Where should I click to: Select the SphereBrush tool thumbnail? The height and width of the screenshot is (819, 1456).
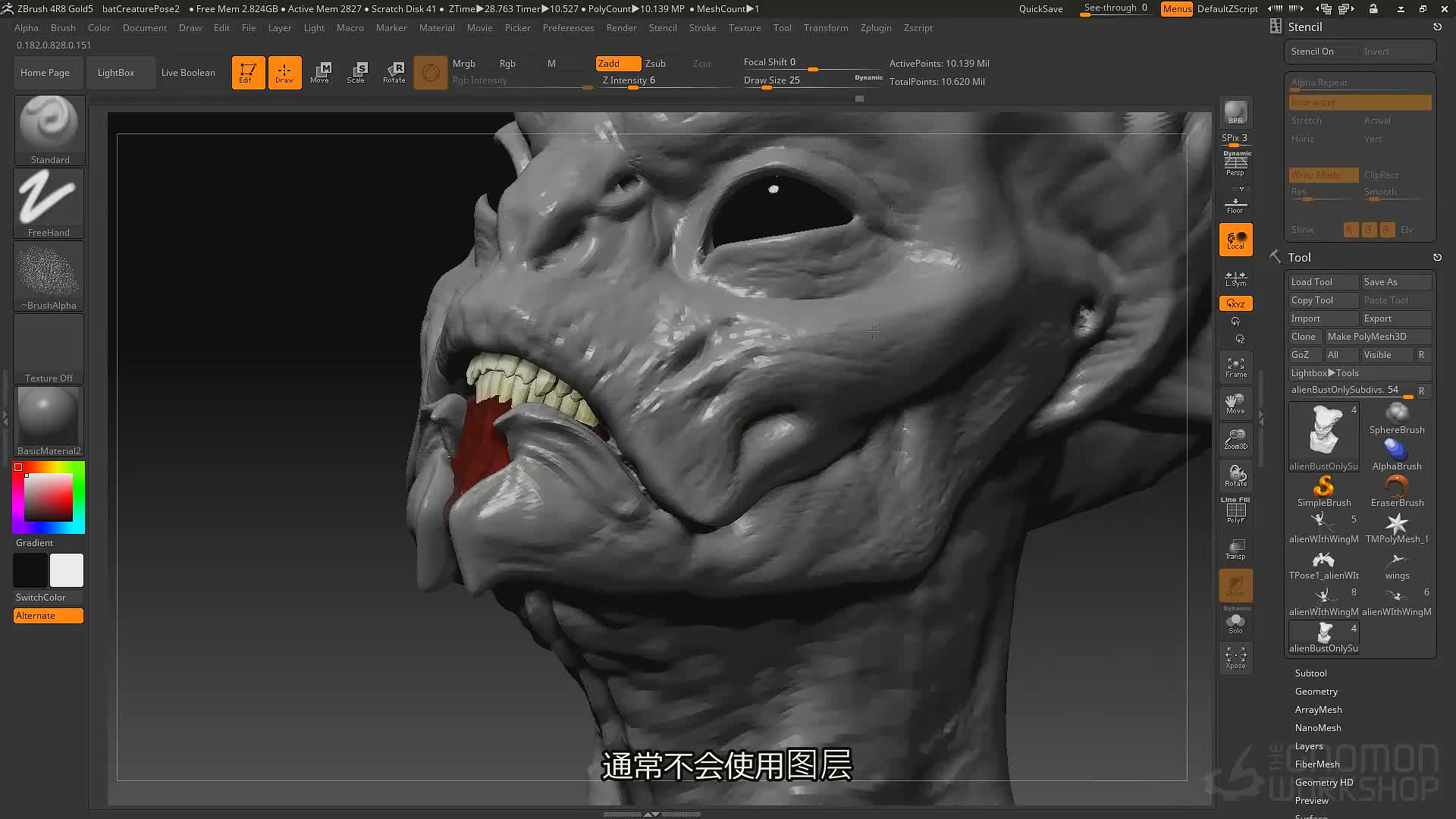tap(1397, 419)
